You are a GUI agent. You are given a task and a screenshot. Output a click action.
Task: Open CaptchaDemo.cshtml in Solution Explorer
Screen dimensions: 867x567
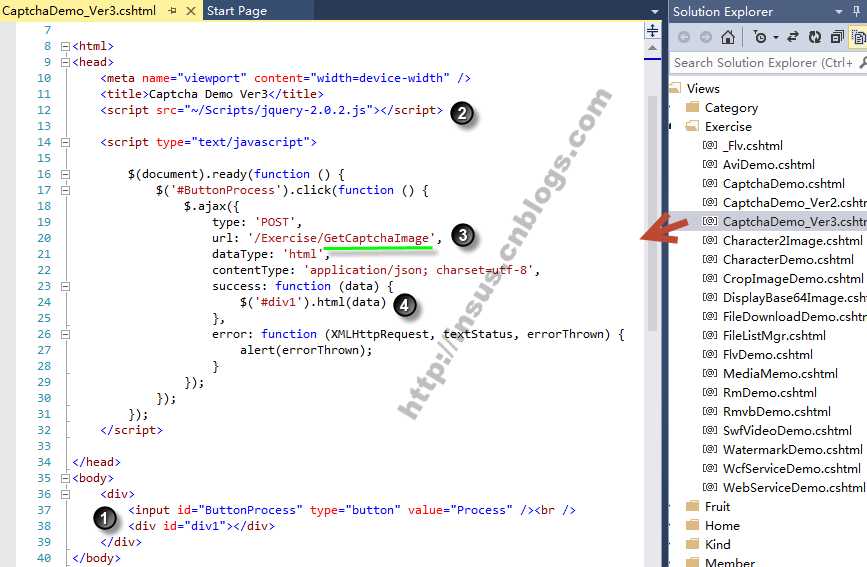[x=784, y=184]
